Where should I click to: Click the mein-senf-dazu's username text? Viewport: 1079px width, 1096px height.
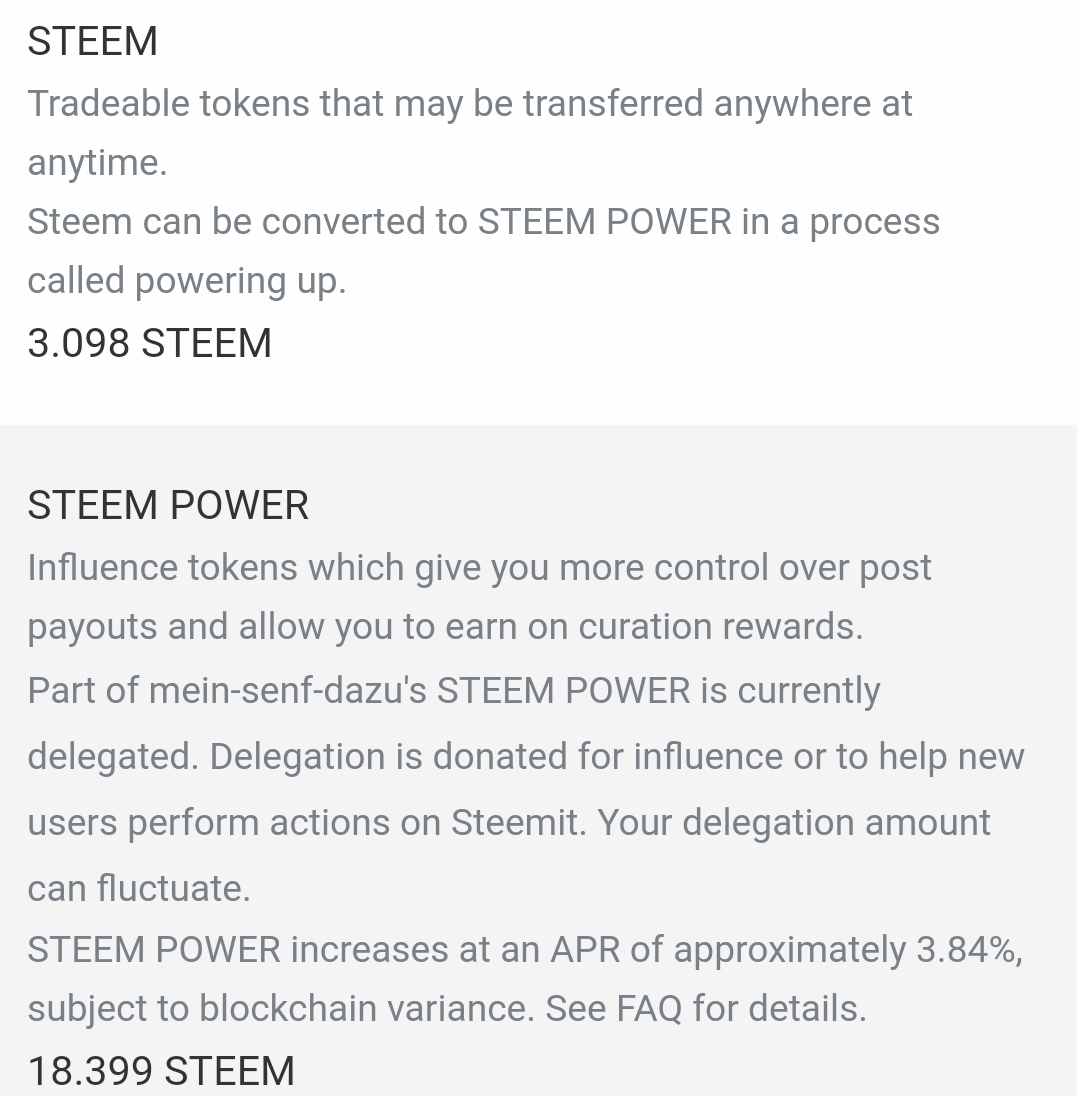pos(288,691)
